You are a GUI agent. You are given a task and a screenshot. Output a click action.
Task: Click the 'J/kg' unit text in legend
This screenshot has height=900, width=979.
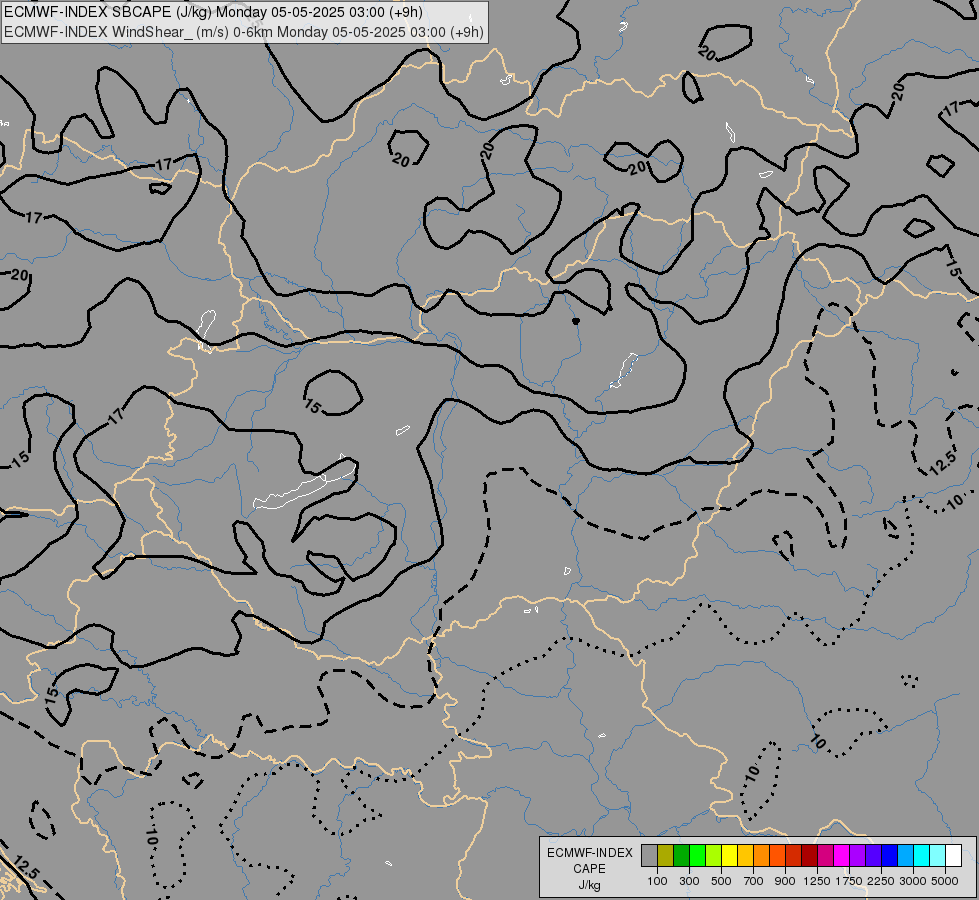[x=589, y=886]
